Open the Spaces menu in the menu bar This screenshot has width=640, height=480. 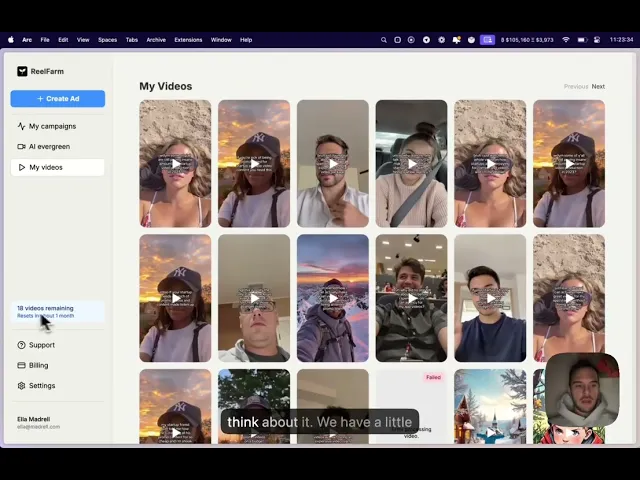pyautogui.click(x=107, y=40)
